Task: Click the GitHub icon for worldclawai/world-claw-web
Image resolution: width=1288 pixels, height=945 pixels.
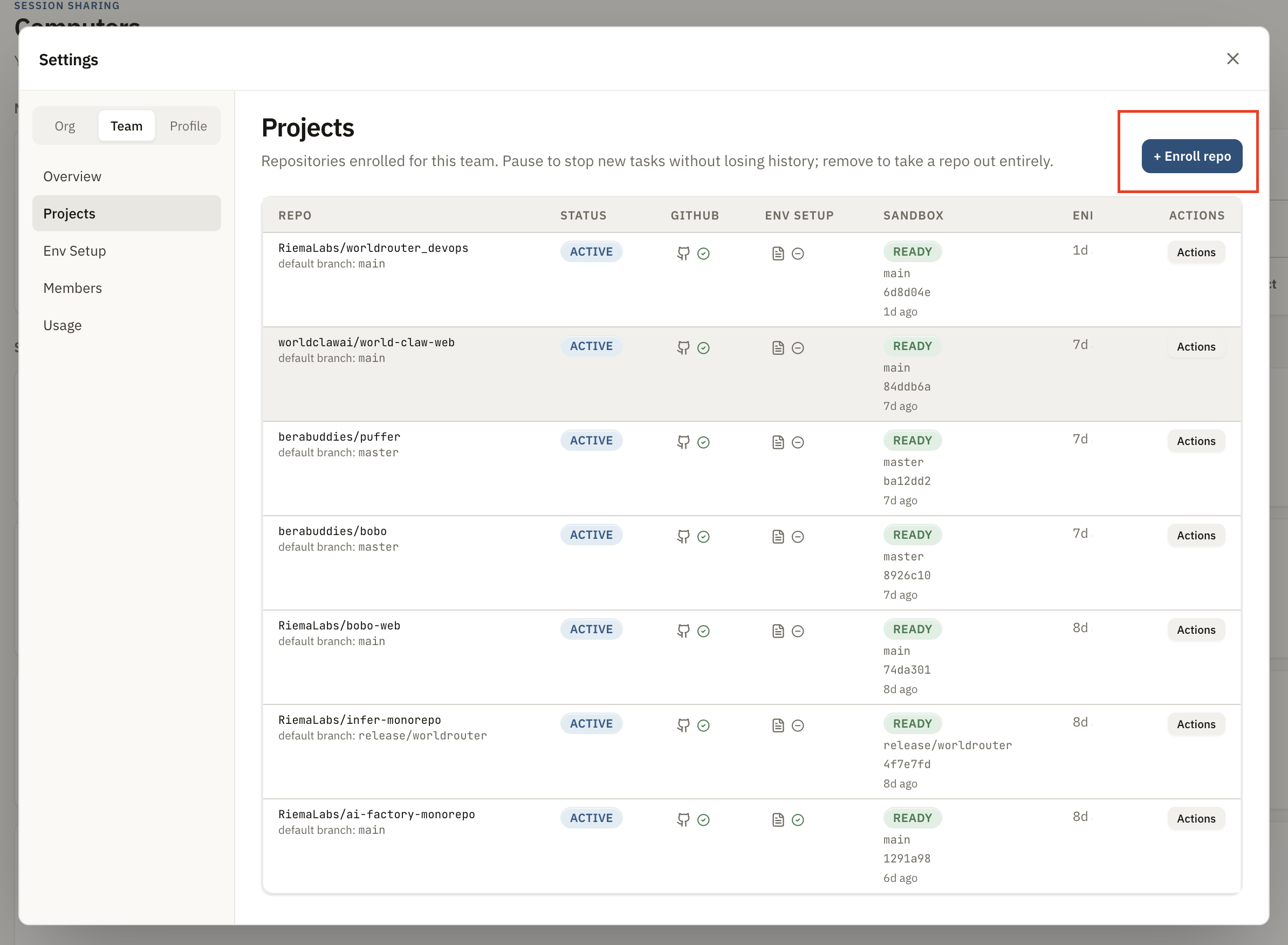Action: 683,347
